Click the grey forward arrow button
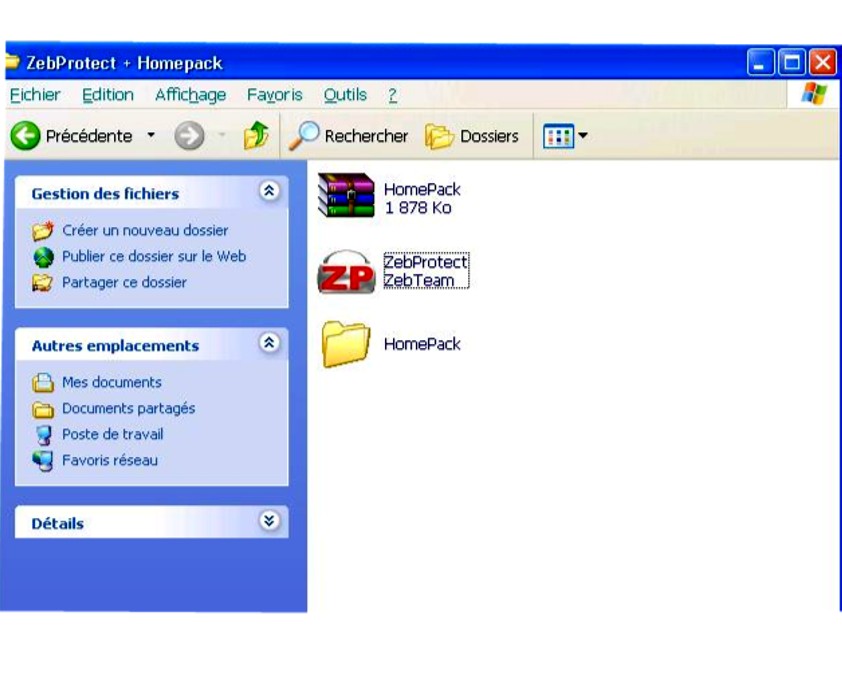This screenshot has width=842, height=673. coord(190,135)
